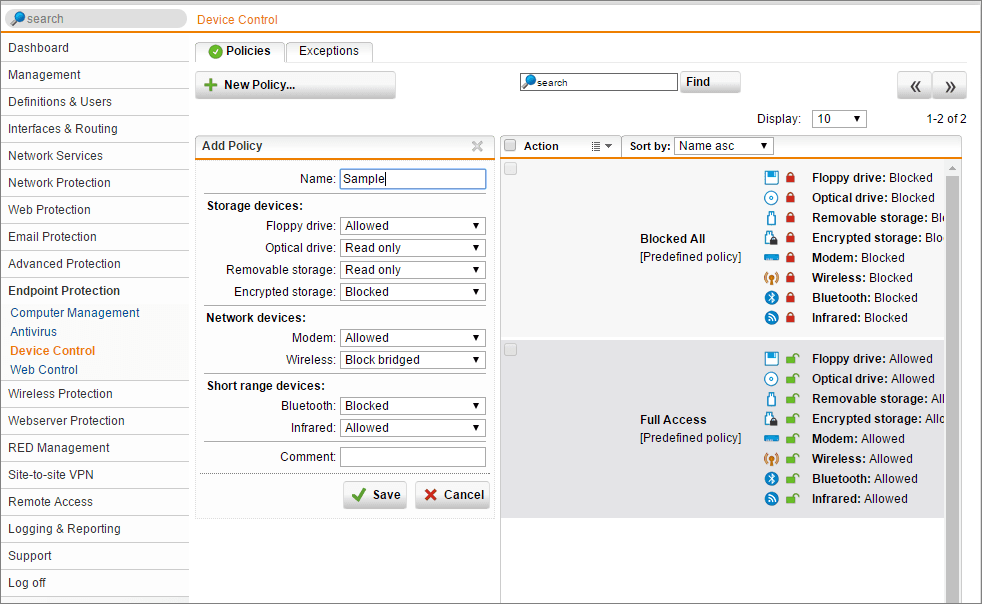
Task: Check the Full Access policy checkbox
Action: 510,350
